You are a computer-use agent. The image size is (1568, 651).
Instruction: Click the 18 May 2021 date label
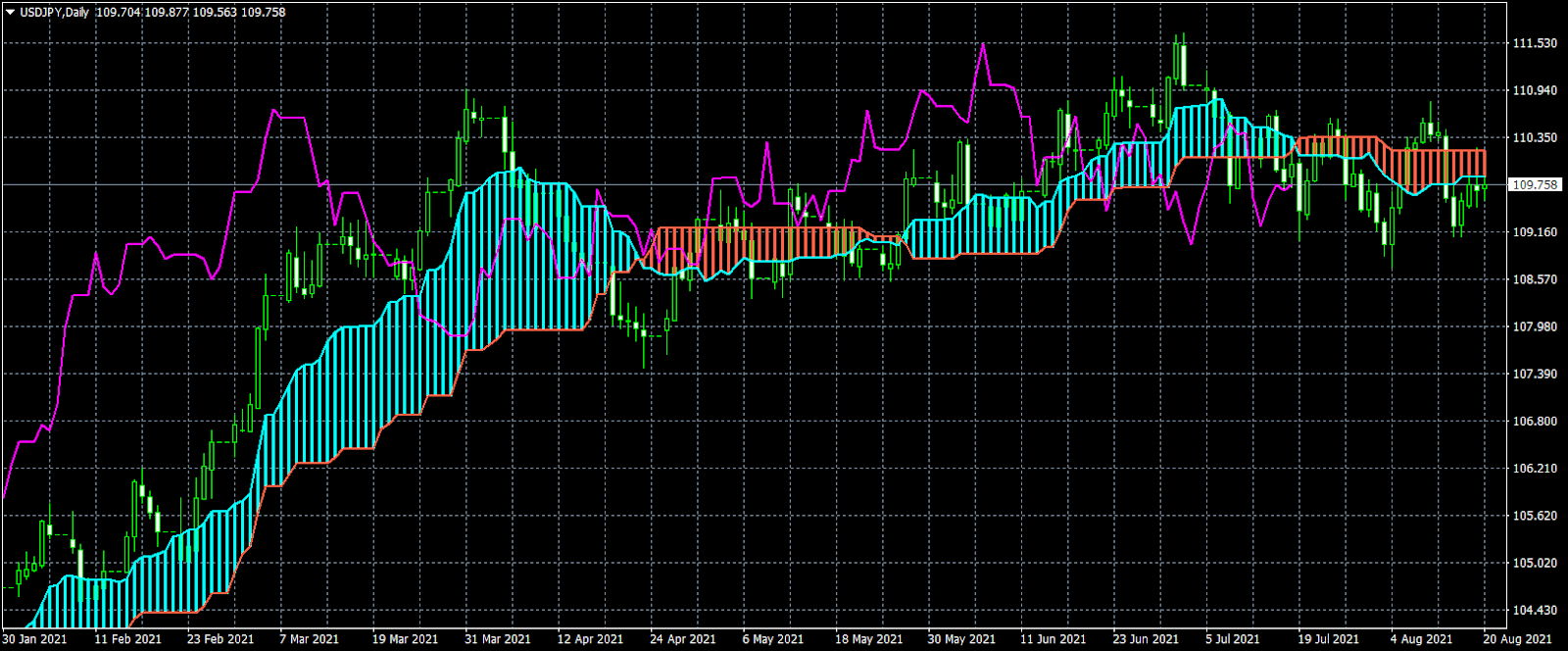point(868,639)
